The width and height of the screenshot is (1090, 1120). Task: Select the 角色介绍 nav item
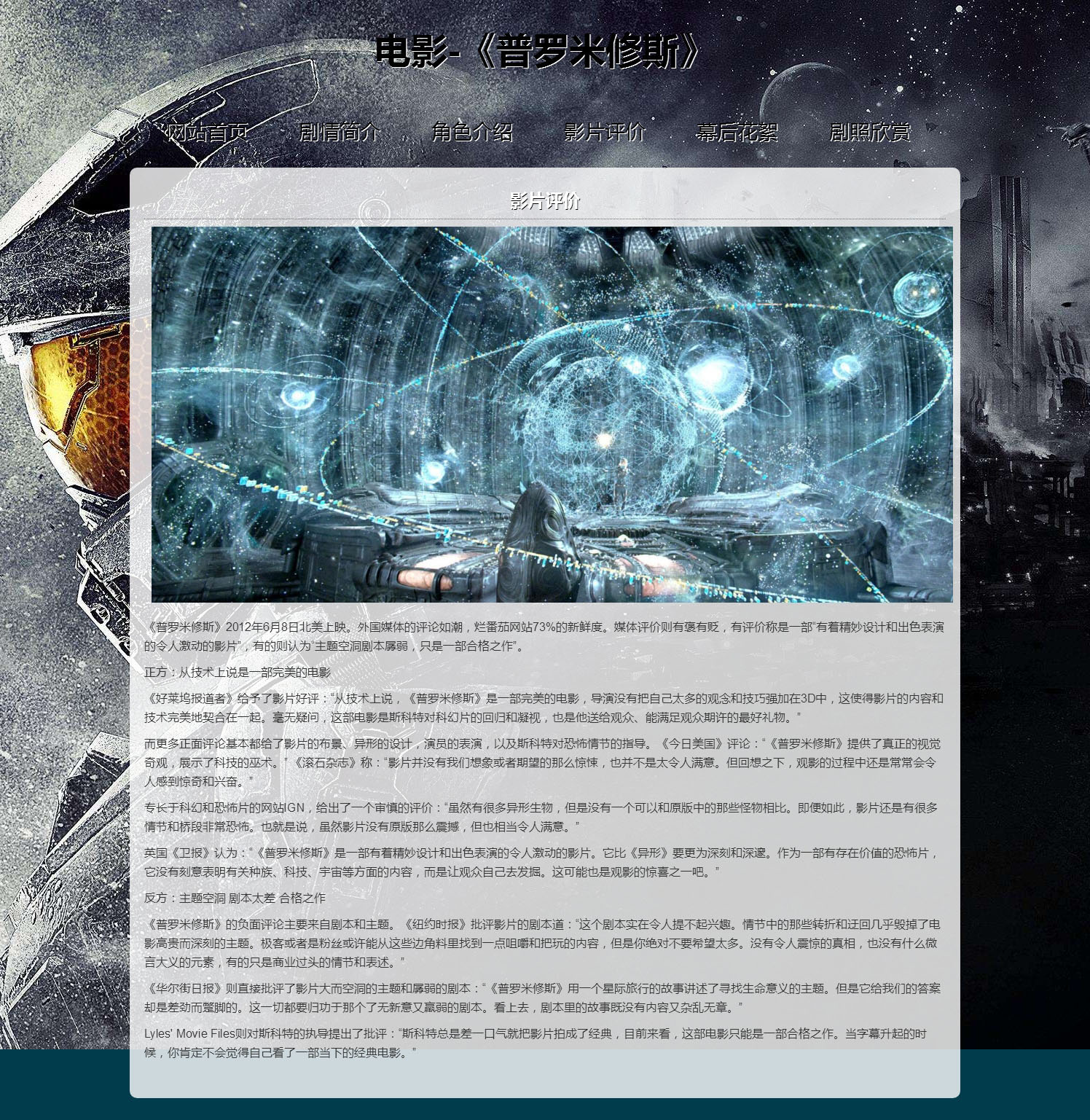[473, 132]
